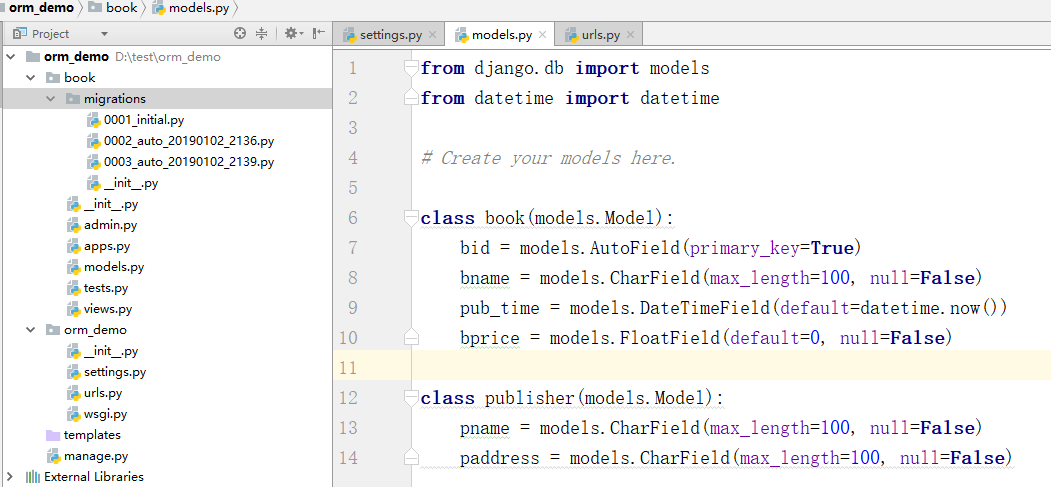Hide the Project tool window
The width and height of the screenshot is (1051, 487).
(x=319, y=33)
